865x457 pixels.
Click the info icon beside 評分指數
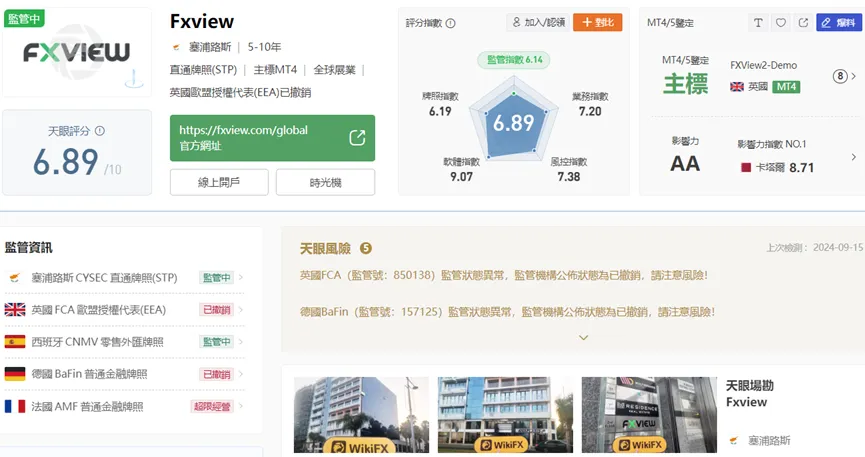click(451, 23)
